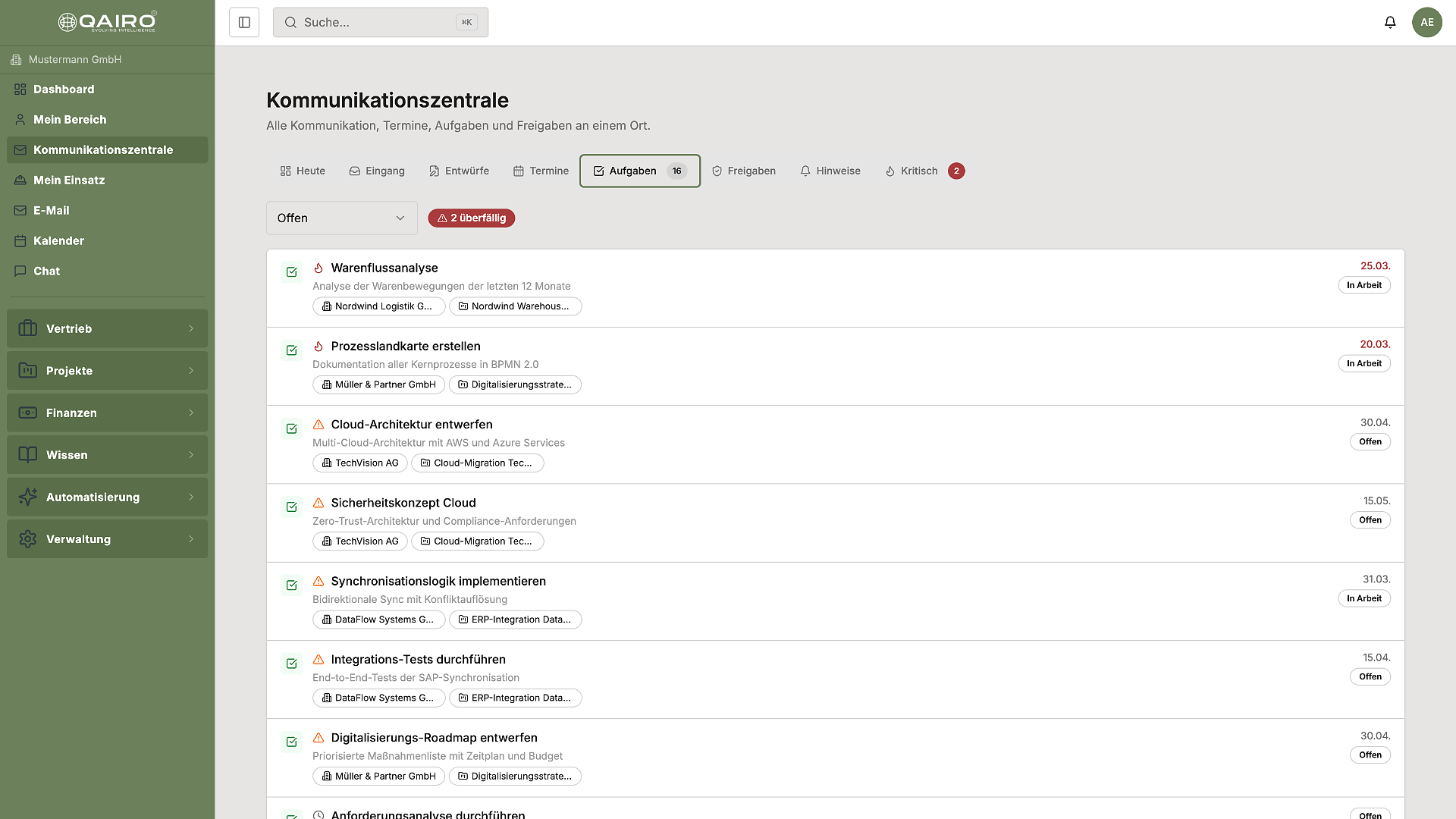Expand the Vertrieb sidebar section
1456x819 pixels.
107,329
